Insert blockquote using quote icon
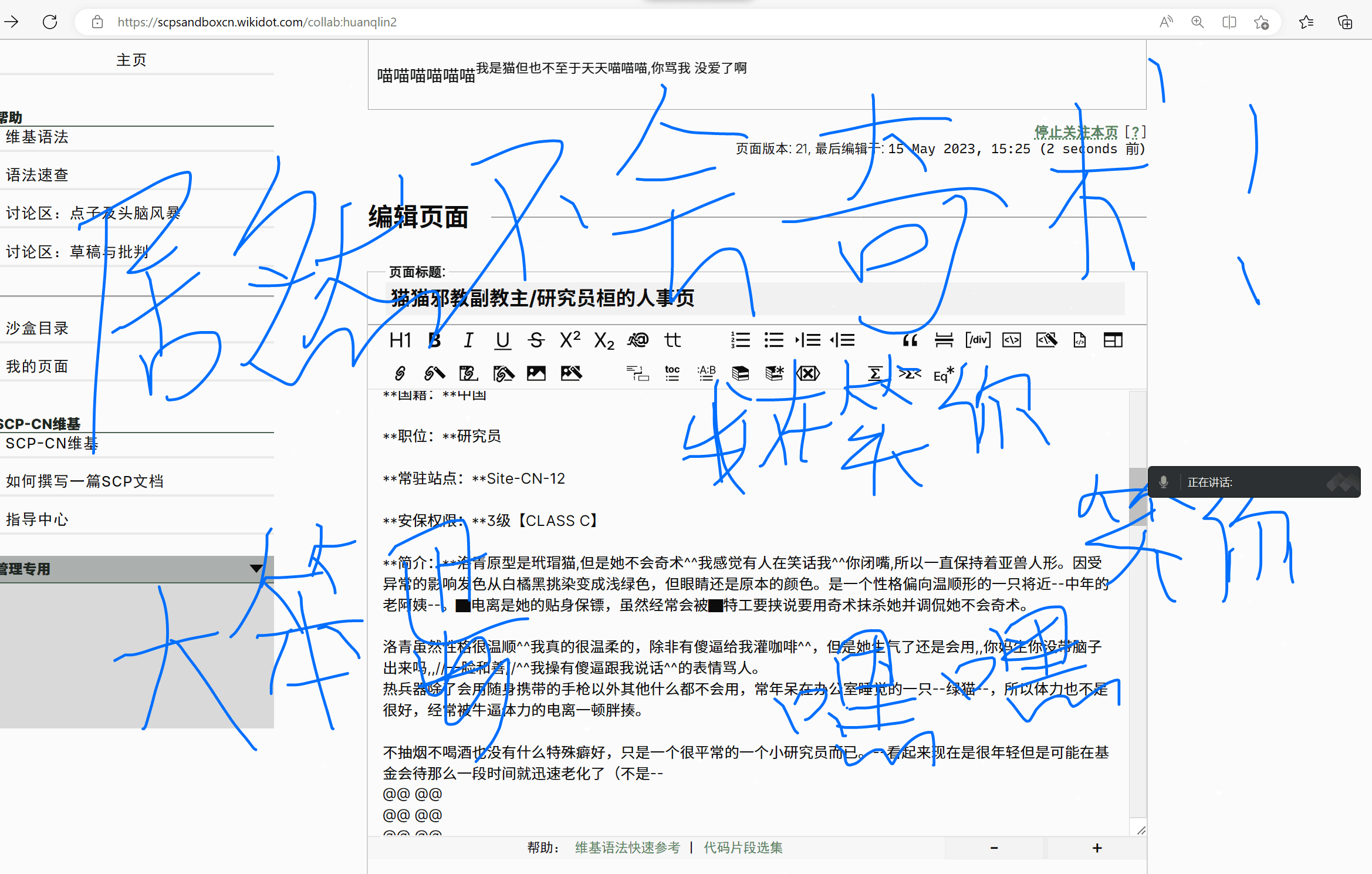The image size is (1372, 874). pos(910,340)
